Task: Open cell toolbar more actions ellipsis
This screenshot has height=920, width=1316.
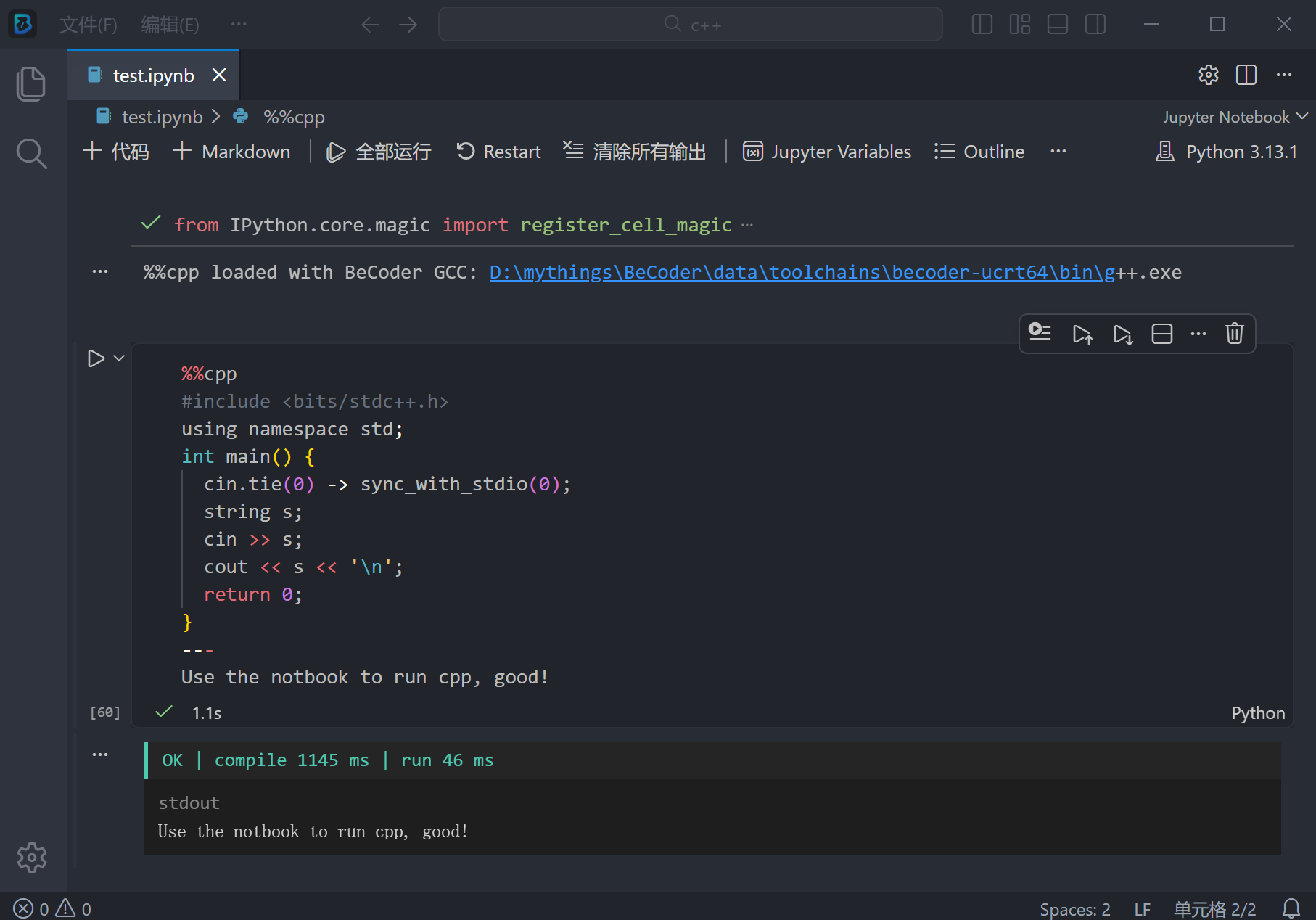Action: tap(1198, 333)
